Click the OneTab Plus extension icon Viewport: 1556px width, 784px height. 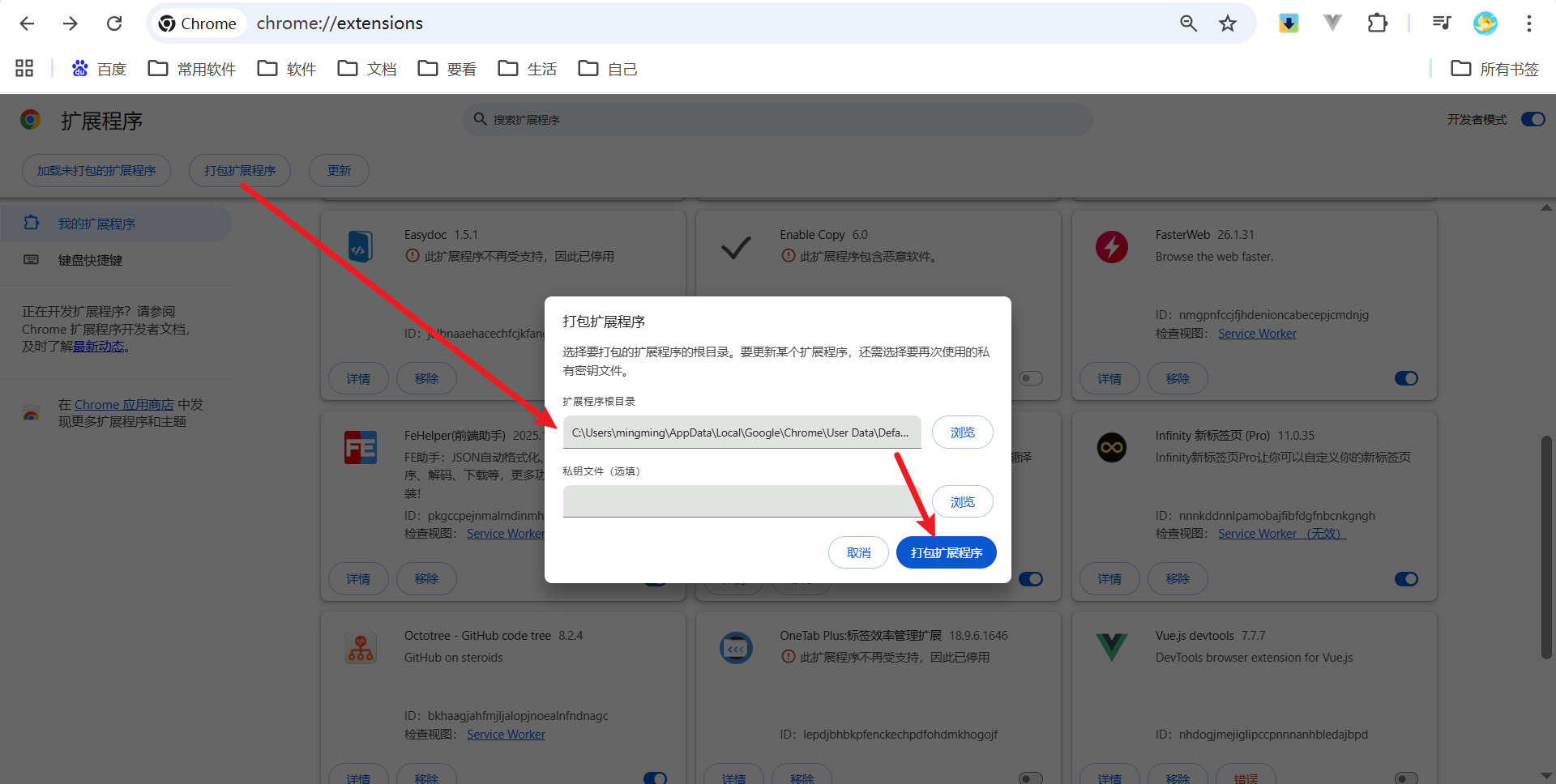pyautogui.click(x=736, y=648)
